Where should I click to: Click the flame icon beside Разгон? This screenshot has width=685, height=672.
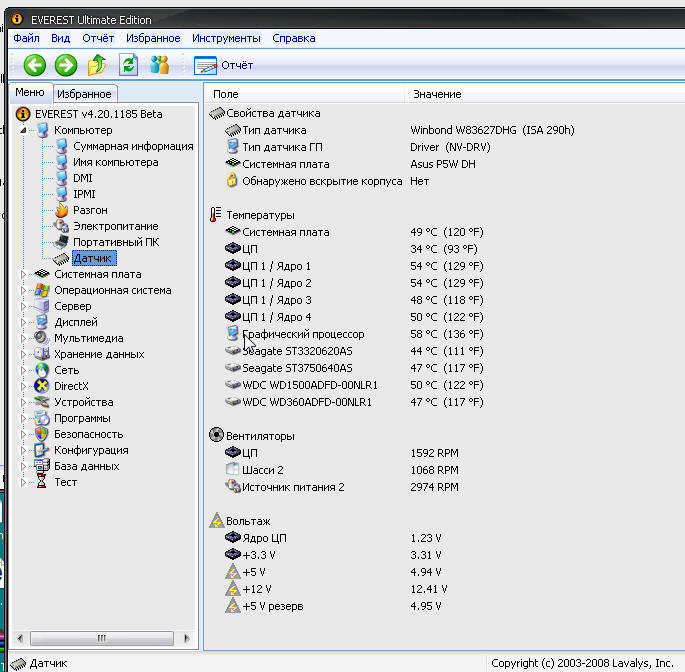click(x=62, y=210)
